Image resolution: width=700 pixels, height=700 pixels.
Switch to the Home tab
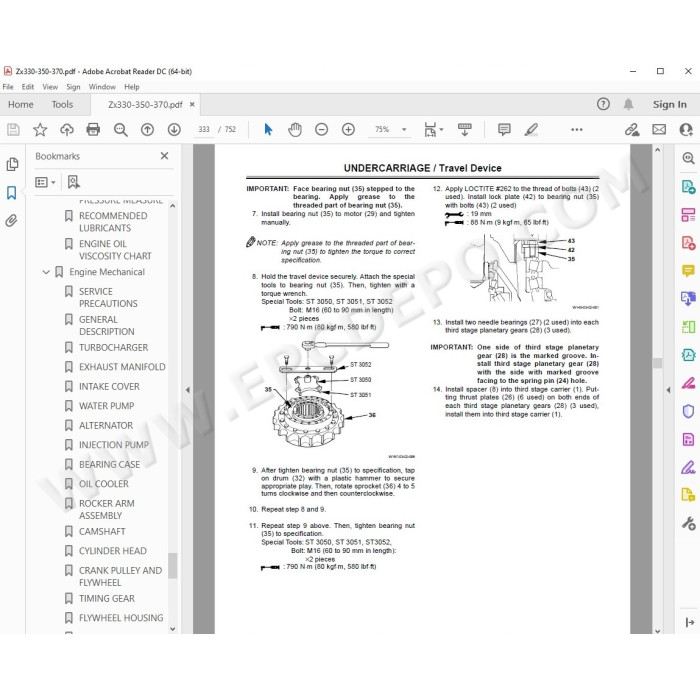pos(21,104)
